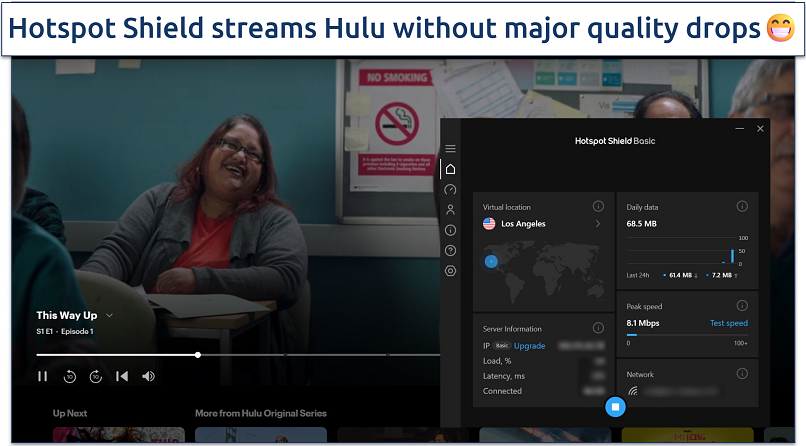
Task: Show info for Peak speed card
Action: coord(742,305)
